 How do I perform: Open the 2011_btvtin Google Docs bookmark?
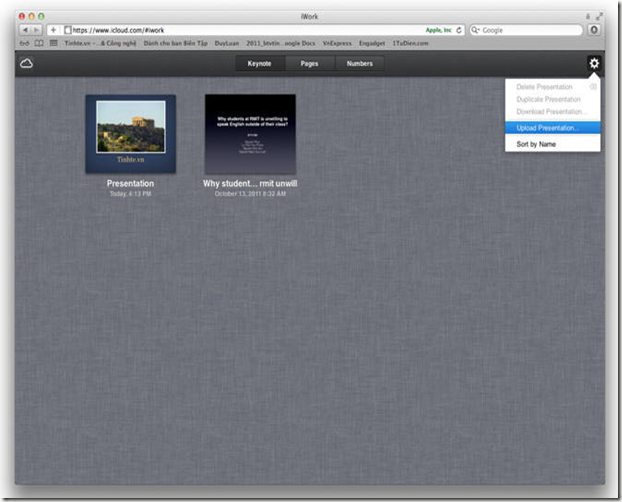(x=281, y=43)
